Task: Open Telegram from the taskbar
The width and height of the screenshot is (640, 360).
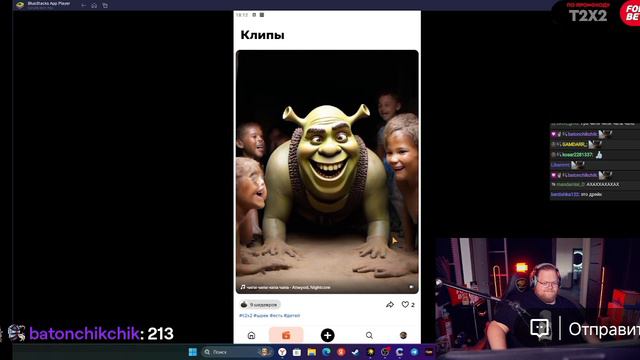Action: click(414, 352)
